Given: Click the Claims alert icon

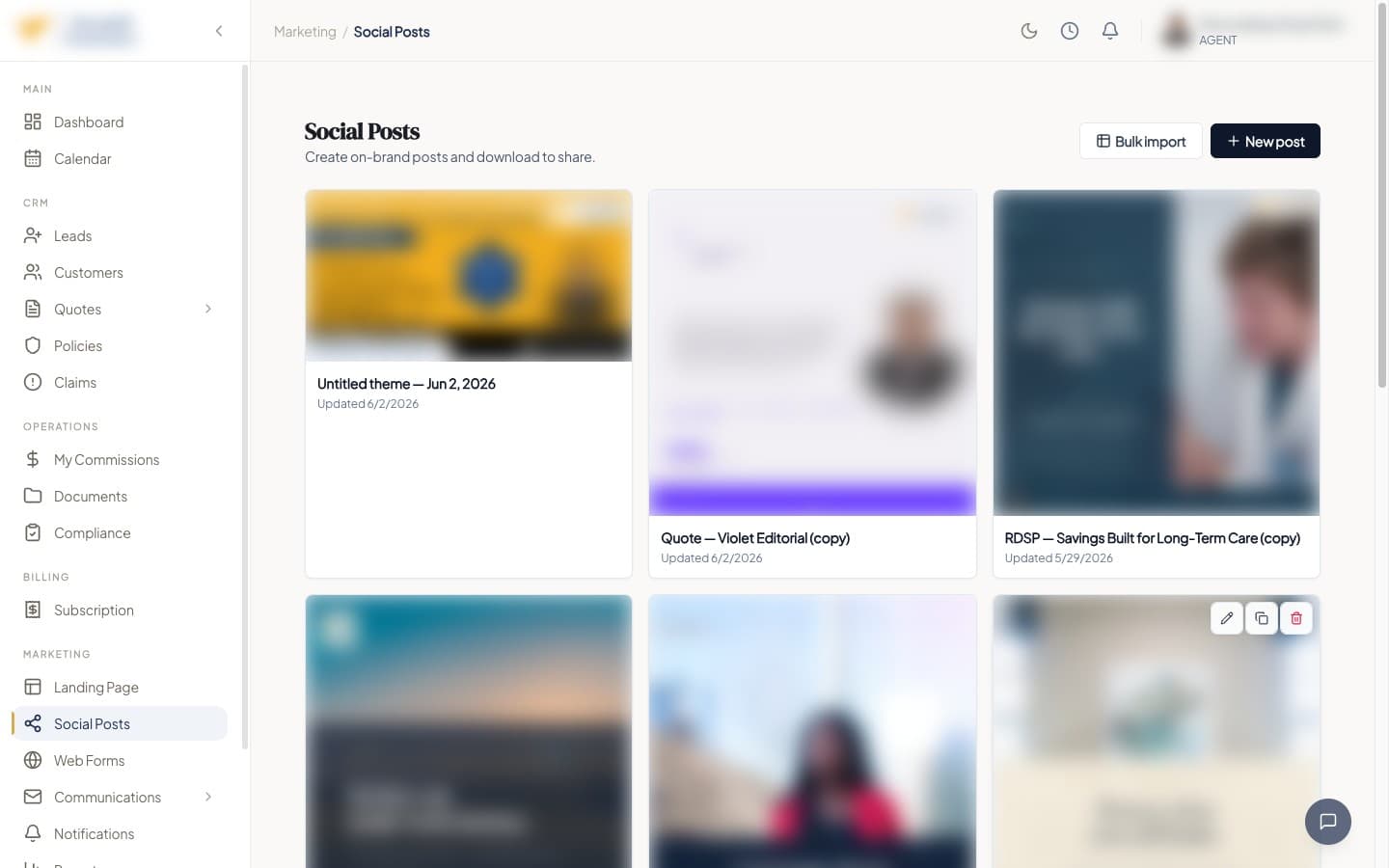Looking at the screenshot, I should tap(33, 382).
